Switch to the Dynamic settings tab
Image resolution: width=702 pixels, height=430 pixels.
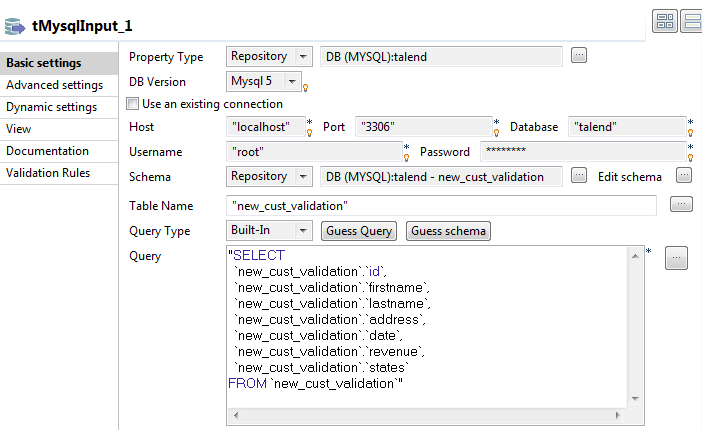(51, 107)
